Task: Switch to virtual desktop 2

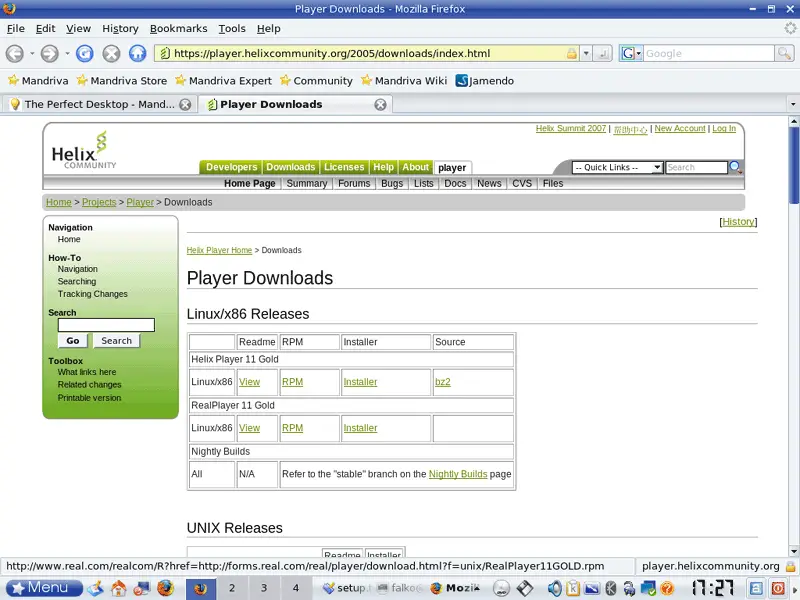Action: point(232,588)
